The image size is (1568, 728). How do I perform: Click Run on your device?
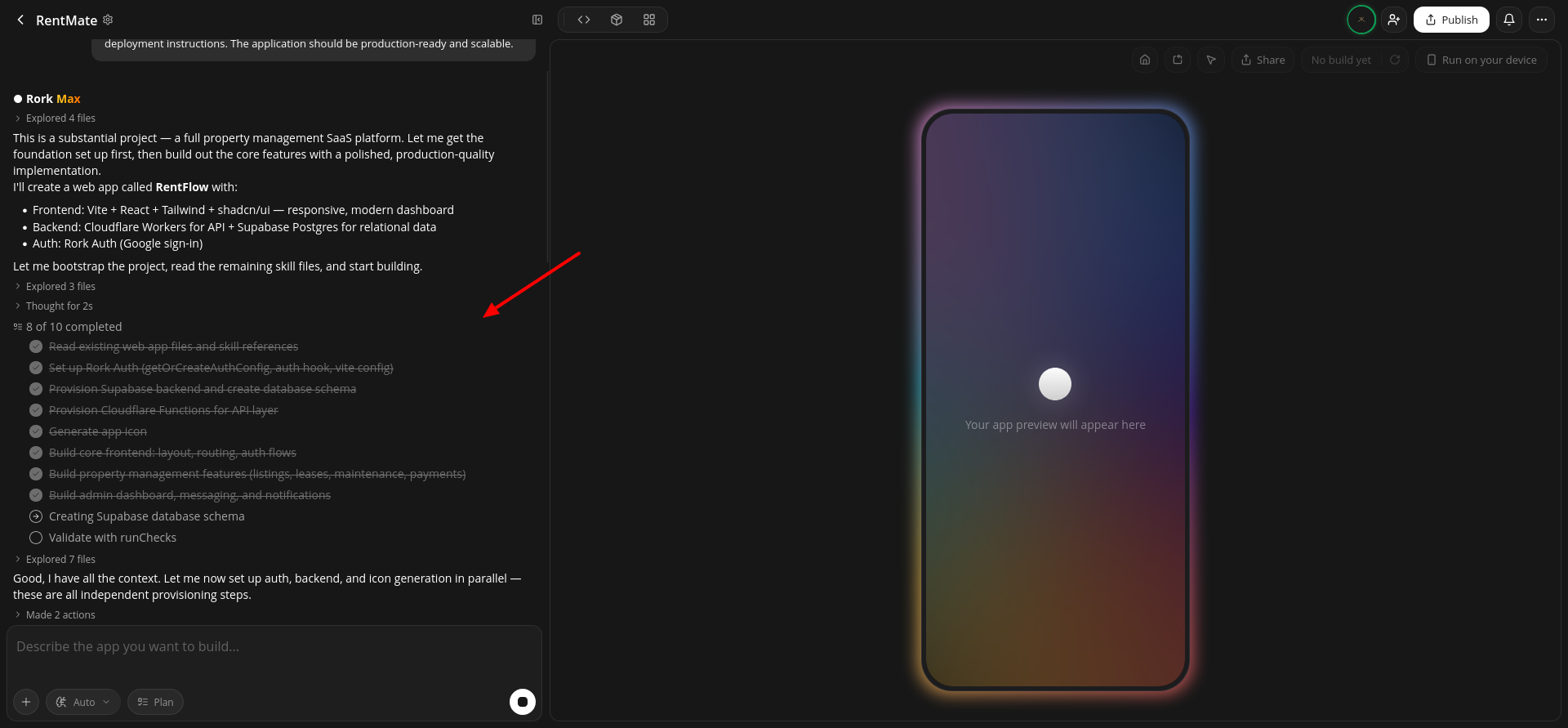[1481, 60]
